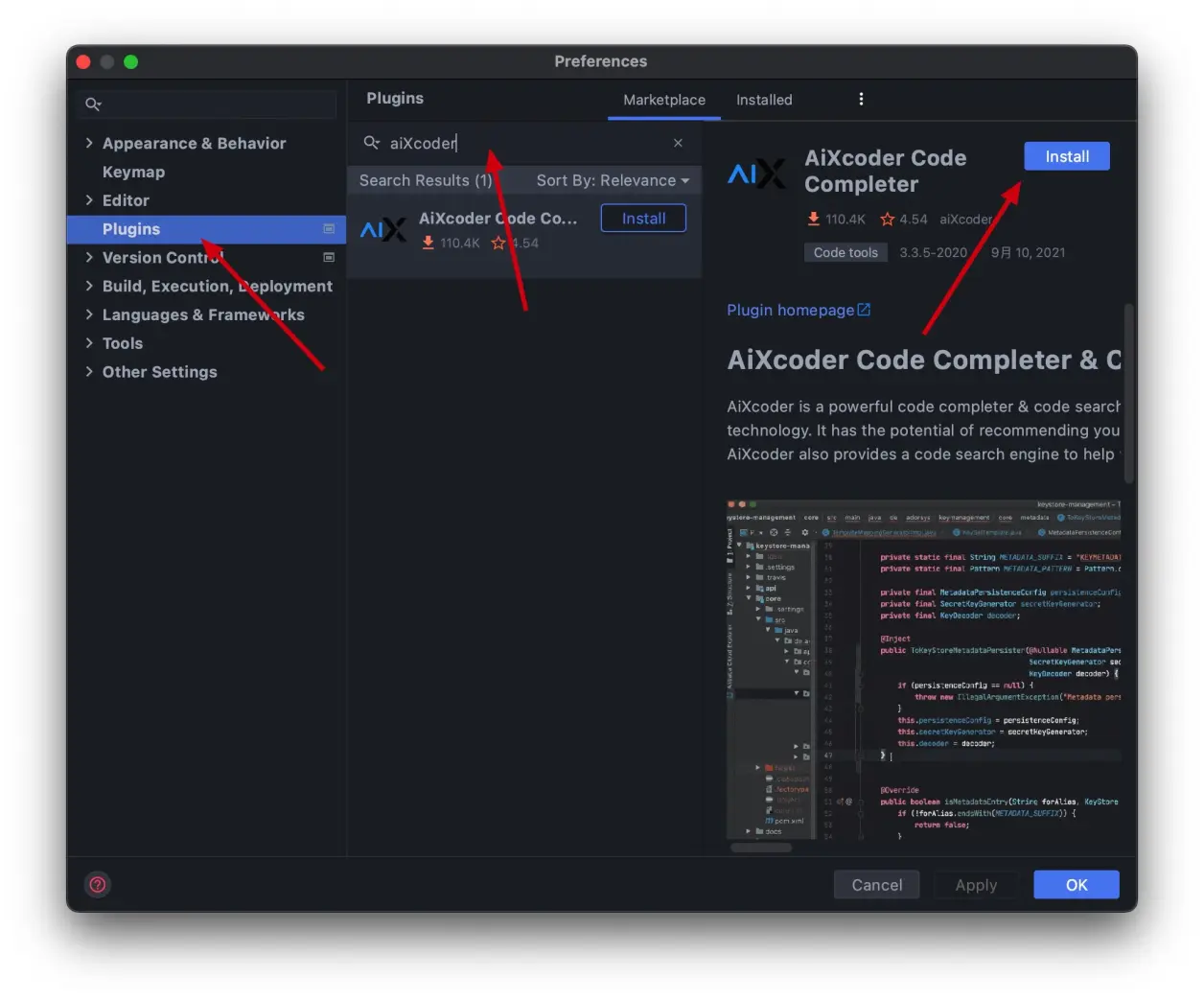Expand the Tools section
The image size is (1204, 1000).
[x=89, y=343]
